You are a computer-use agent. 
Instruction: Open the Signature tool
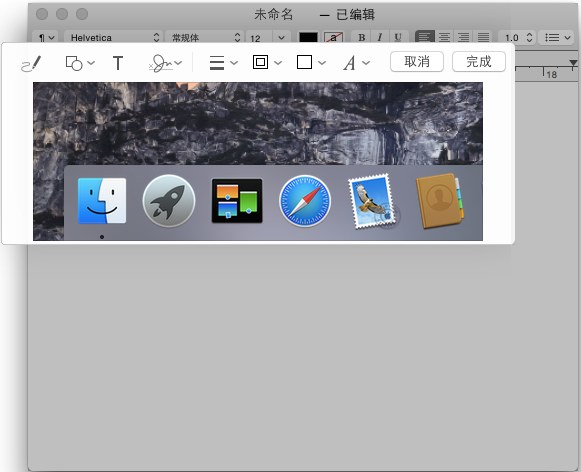(165, 63)
